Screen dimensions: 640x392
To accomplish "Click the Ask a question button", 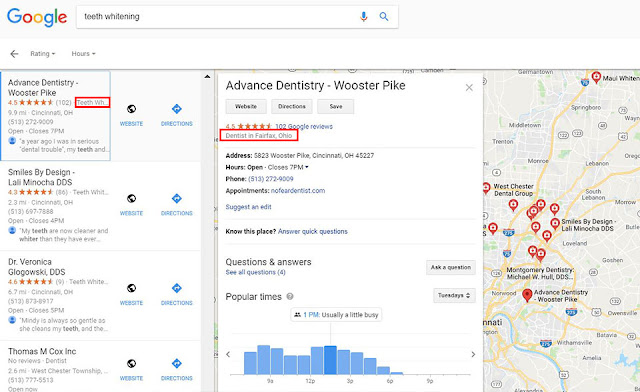I will (x=451, y=267).
